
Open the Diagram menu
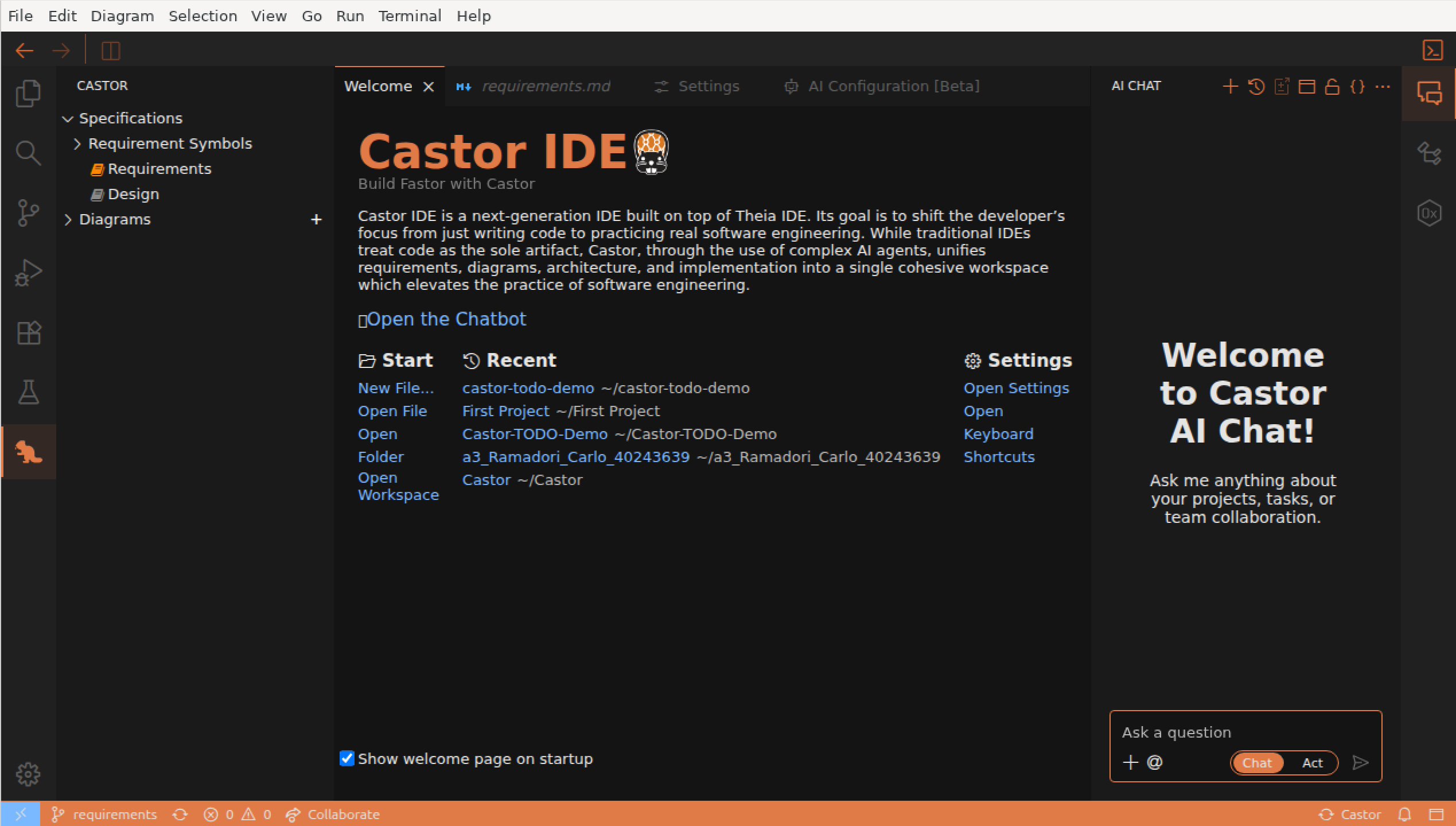122,15
